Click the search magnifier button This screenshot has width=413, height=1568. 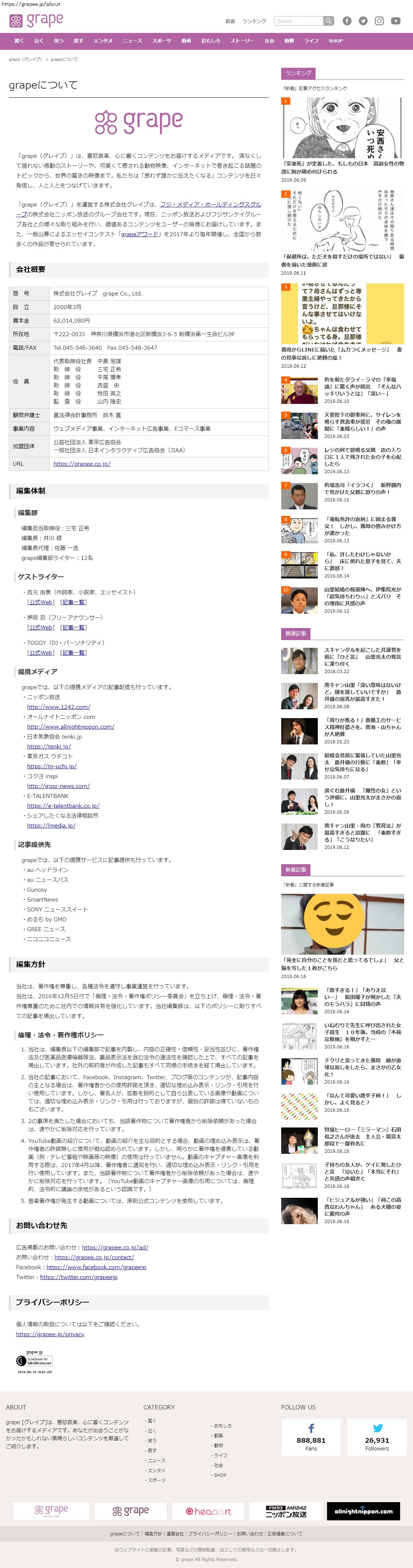(x=328, y=21)
